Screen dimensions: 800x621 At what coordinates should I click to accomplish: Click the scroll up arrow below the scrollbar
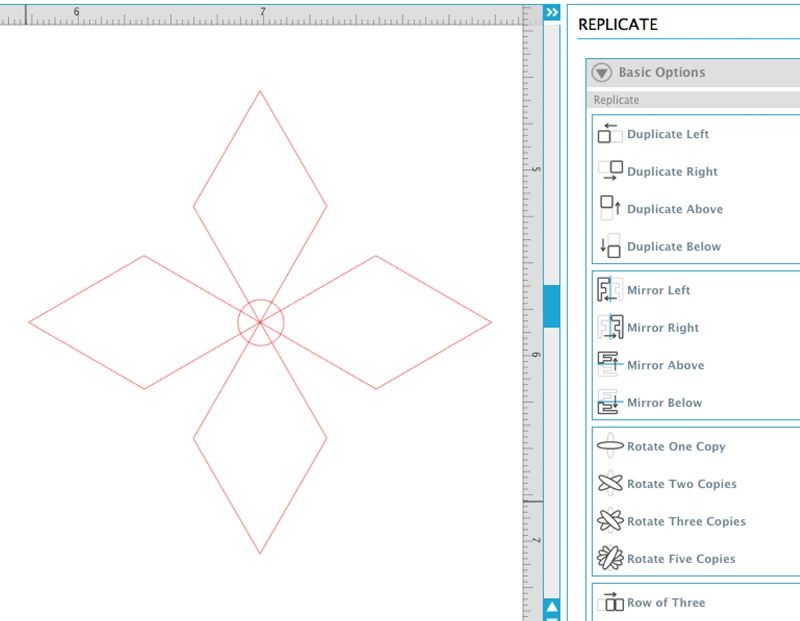tap(552, 606)
